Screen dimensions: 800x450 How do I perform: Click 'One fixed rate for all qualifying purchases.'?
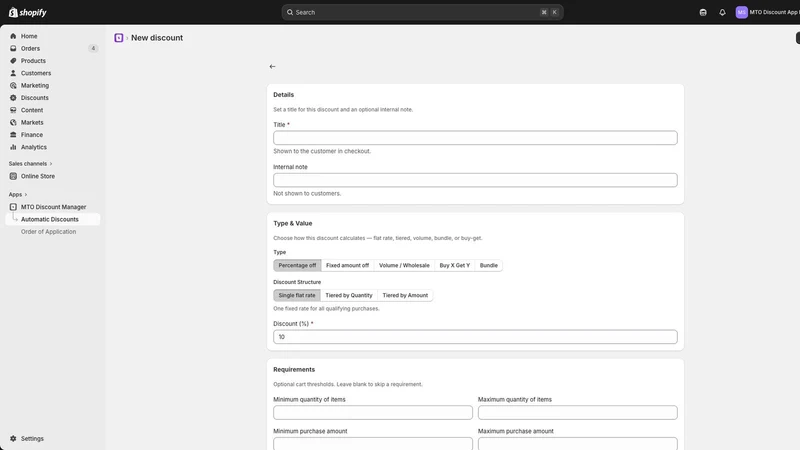point(326,309)
